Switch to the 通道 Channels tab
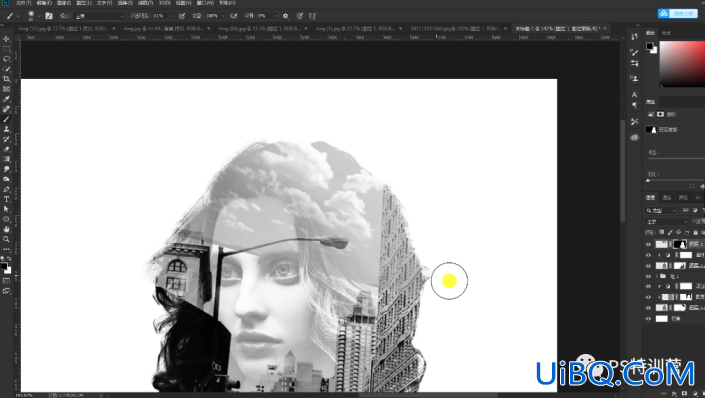Screen dimensions: 705x398 tap(667, 197)
